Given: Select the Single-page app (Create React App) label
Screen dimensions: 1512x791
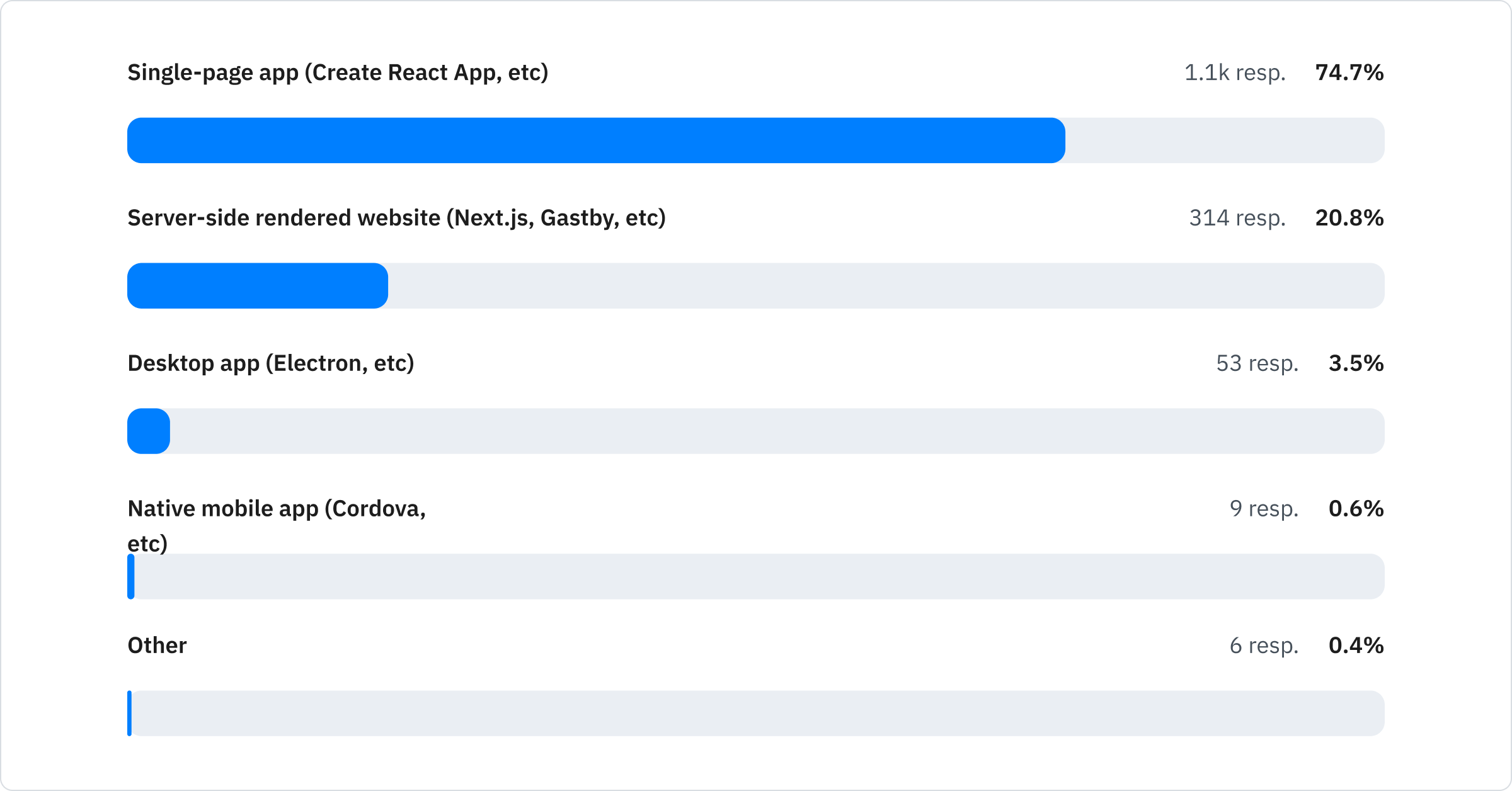Looking at the screenshot, I should [x=338, y=73].
